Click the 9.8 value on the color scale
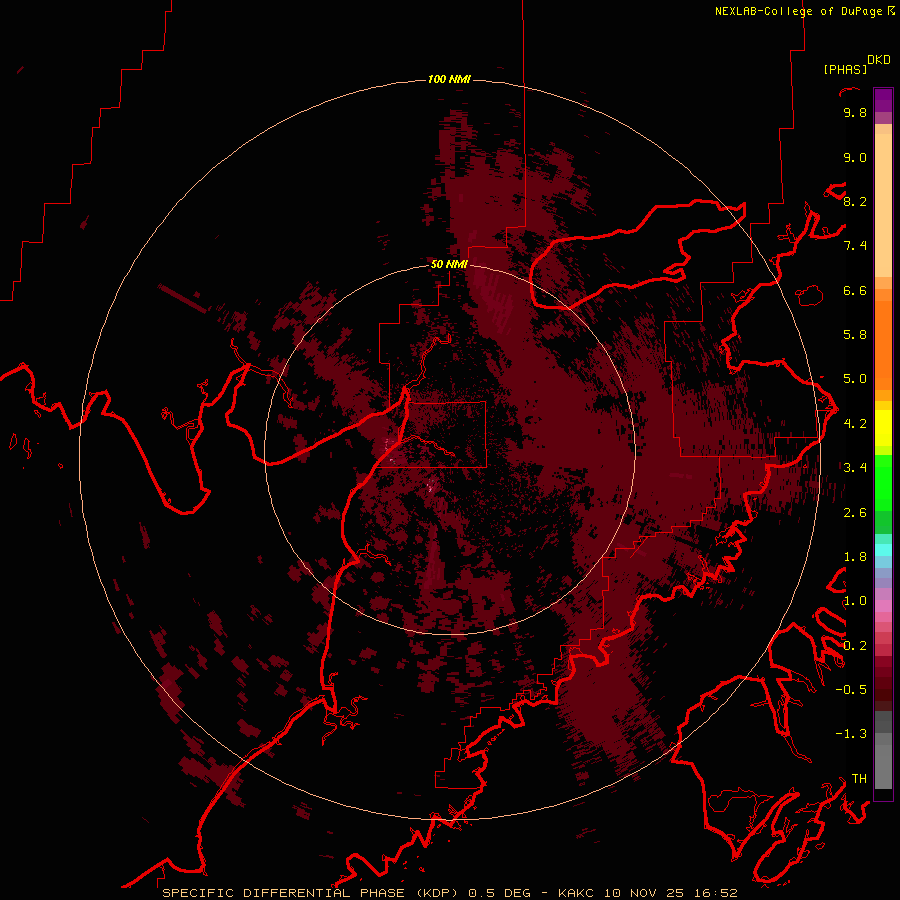Viewport: 900px width, 900px height. [855, 112]
